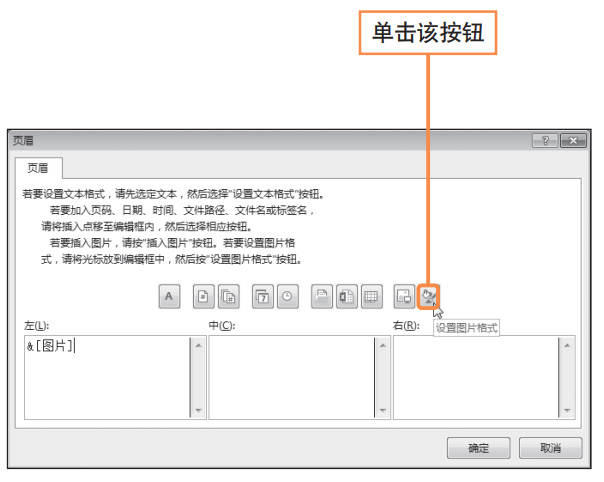Click right section scrollbar down arrow
604x482 pixels.
567,410
